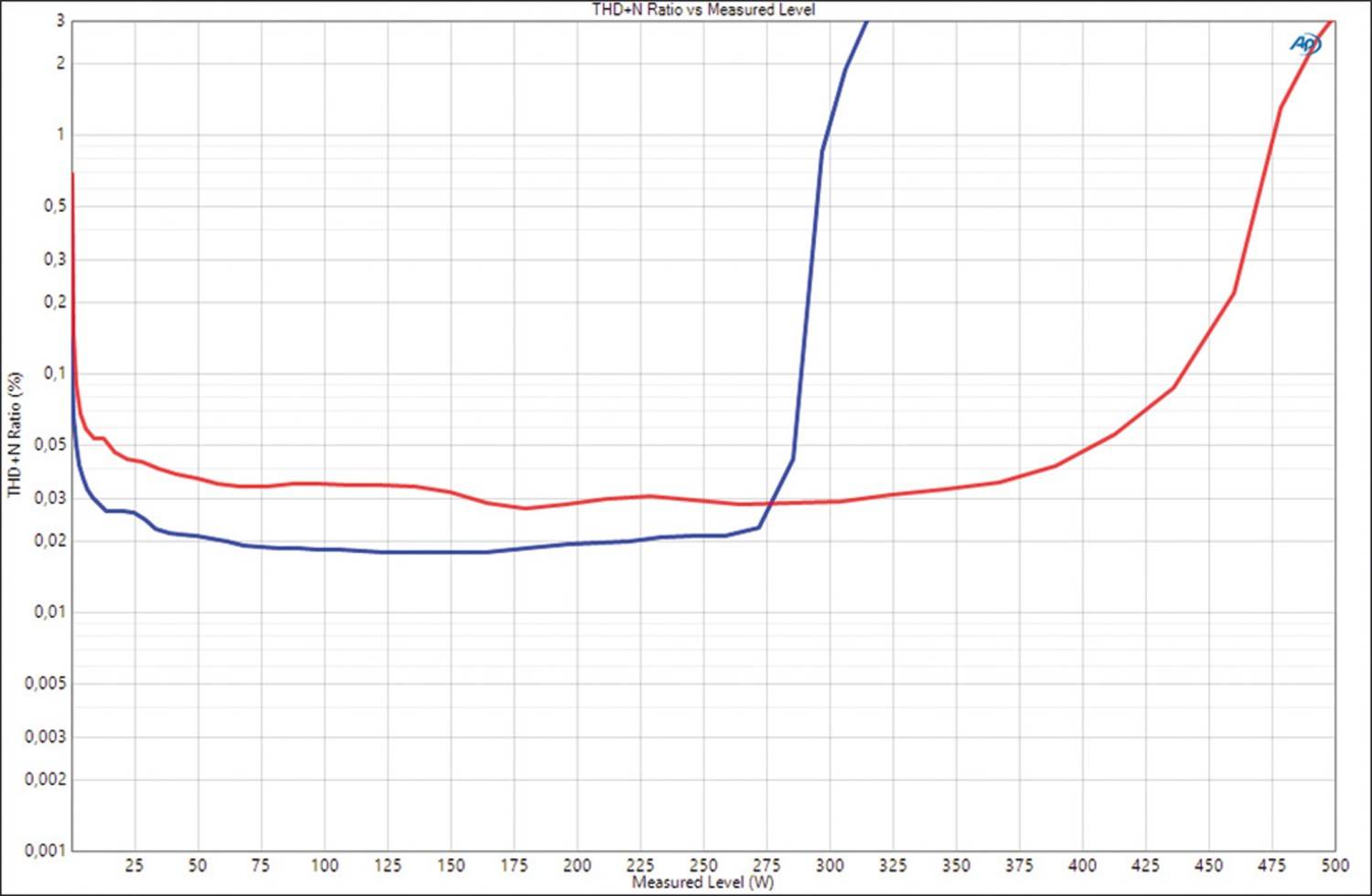Click the x-axis tick value 475
The image size is (1372, 896).
click(1271, 865)
